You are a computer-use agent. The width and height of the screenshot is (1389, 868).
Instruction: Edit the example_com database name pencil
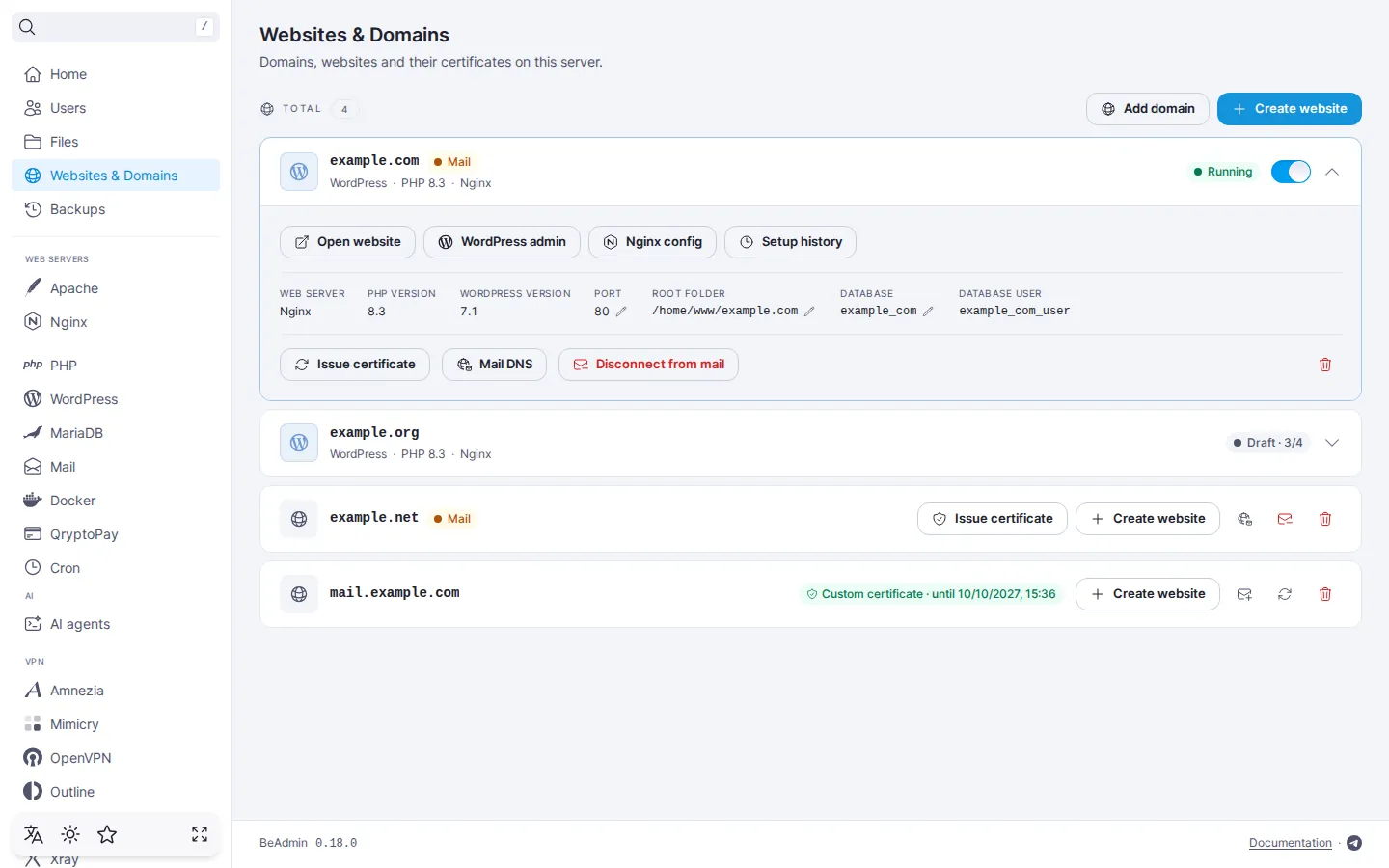click(x=928, y=312)
